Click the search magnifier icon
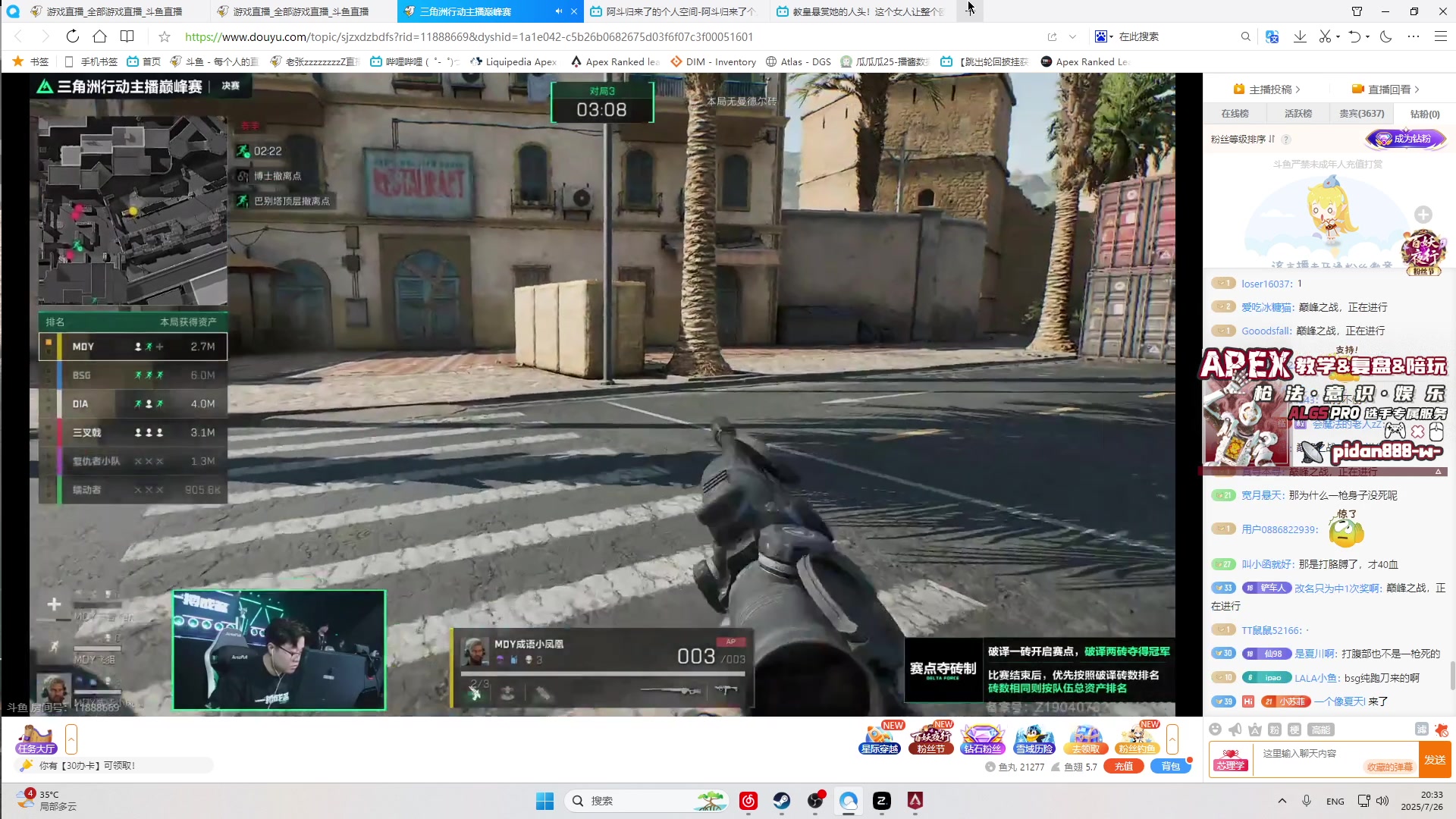The height and width of the screenshot is (819, 1456). coord(1245,36)
